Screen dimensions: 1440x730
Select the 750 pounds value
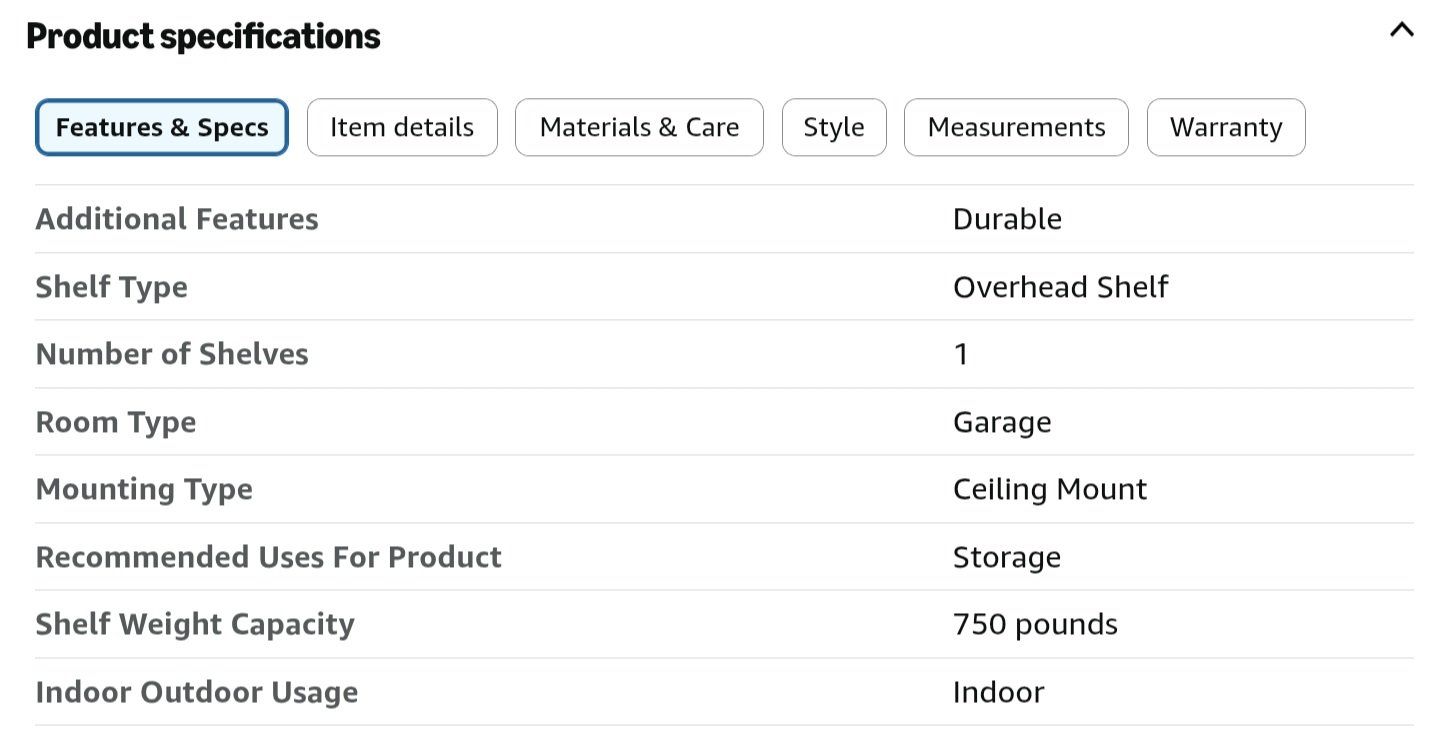click(1035, 624)
